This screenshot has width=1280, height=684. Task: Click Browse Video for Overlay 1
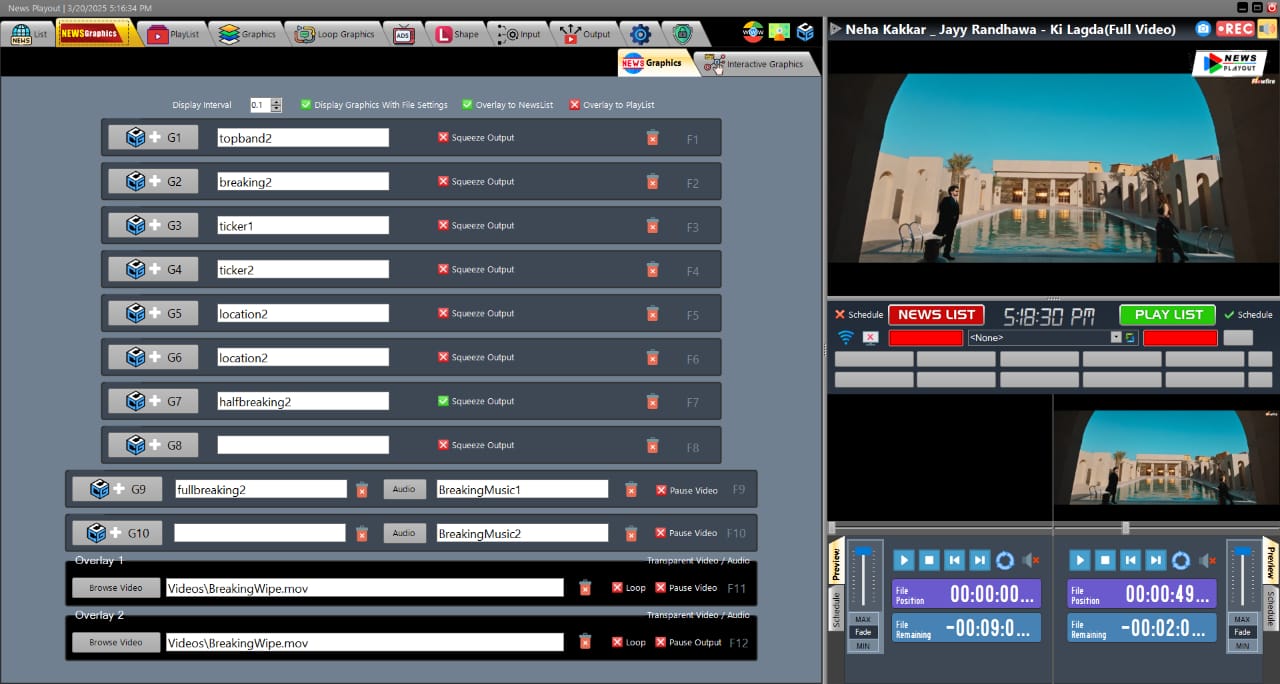[x=116, y=588]
